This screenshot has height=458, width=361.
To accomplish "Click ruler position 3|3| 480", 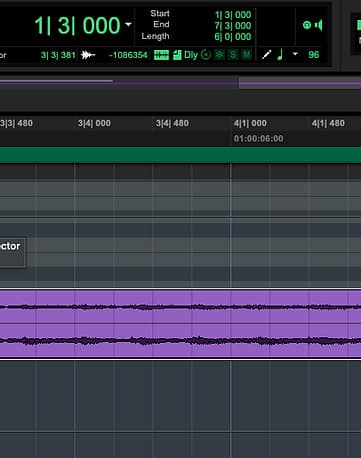I will coord(16,123).
